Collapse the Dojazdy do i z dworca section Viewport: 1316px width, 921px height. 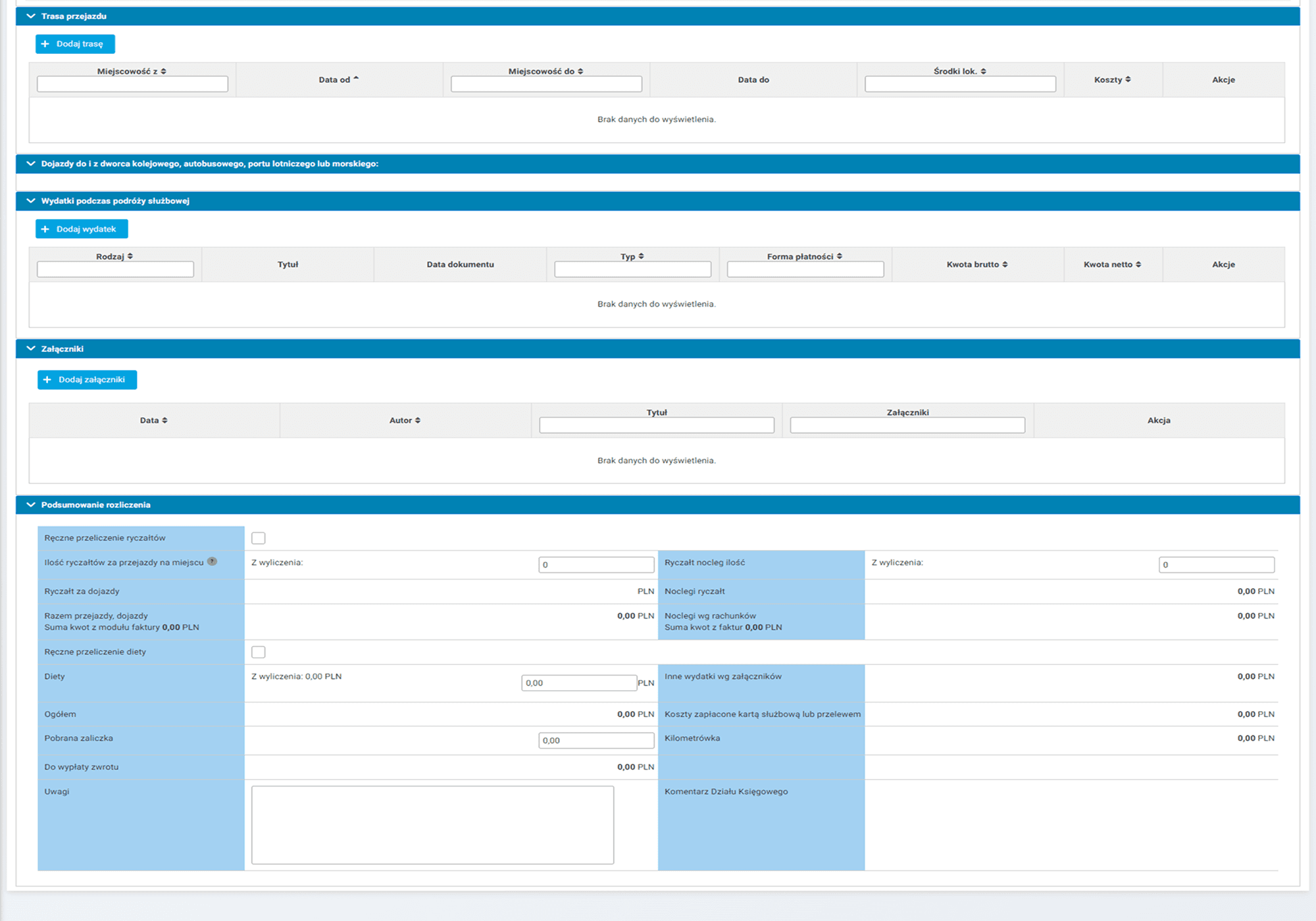(30, 164)
